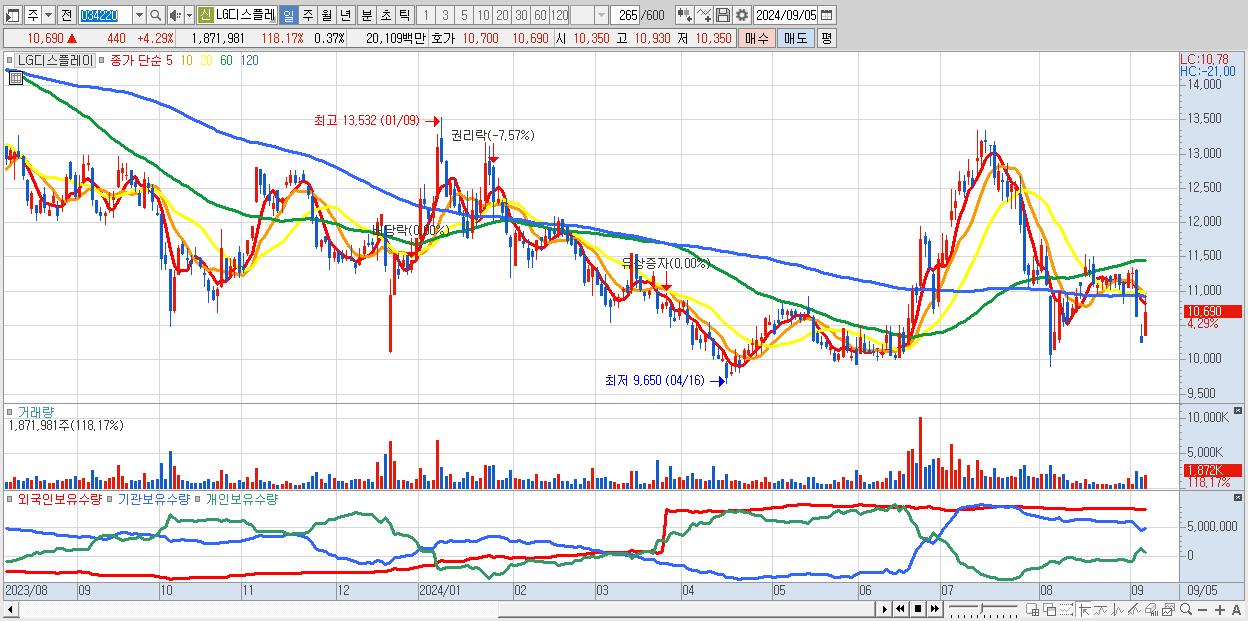Select the 틱 tick chart period
Viewport: 1248px width, 621px height.
coord(404,15)
